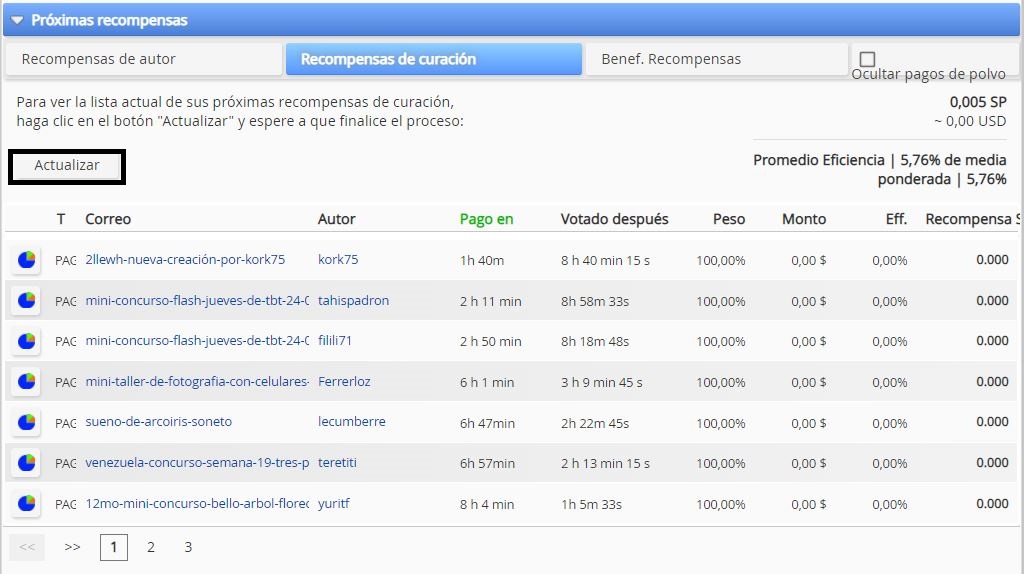
Task: Open pie chart icon for lecumberre row
Action: coord(26,422)
